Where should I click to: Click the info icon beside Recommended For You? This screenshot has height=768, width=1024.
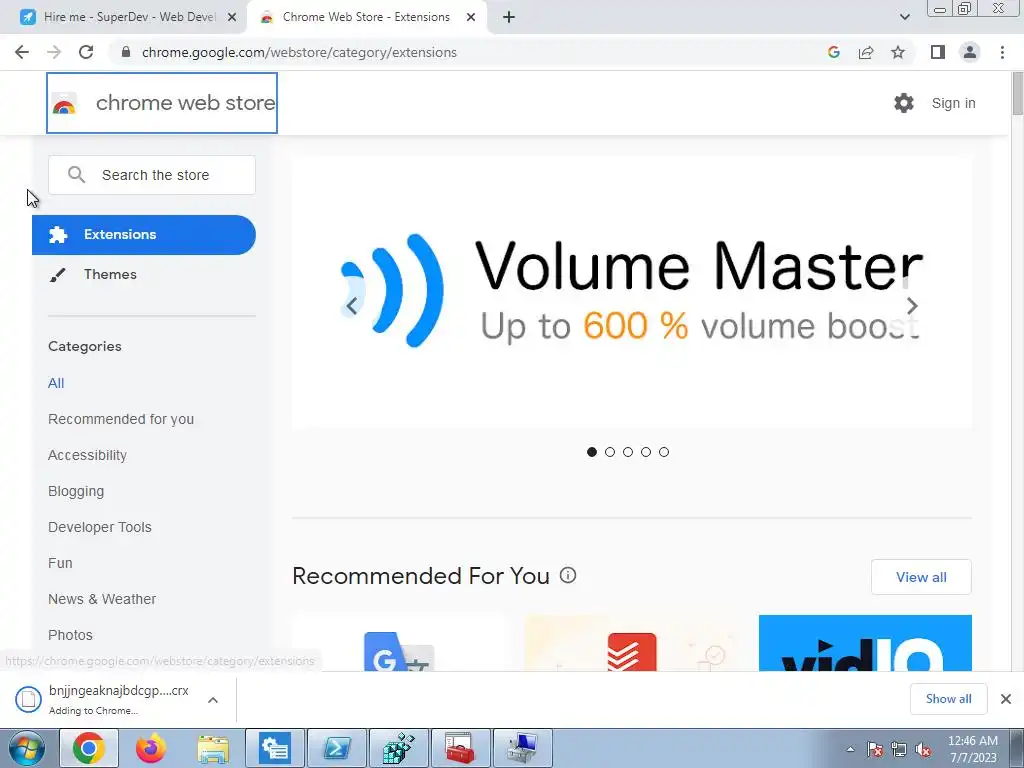[x=568, y=575]
